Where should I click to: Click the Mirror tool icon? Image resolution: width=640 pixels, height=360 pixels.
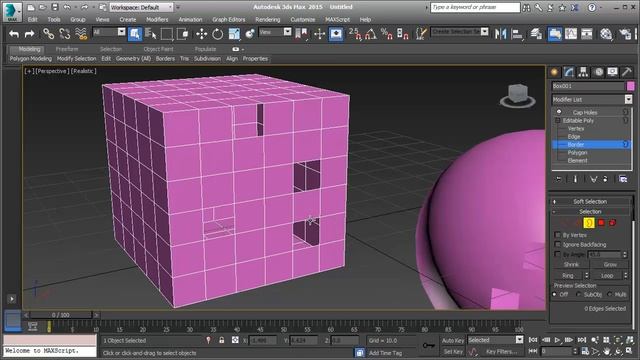500,34
